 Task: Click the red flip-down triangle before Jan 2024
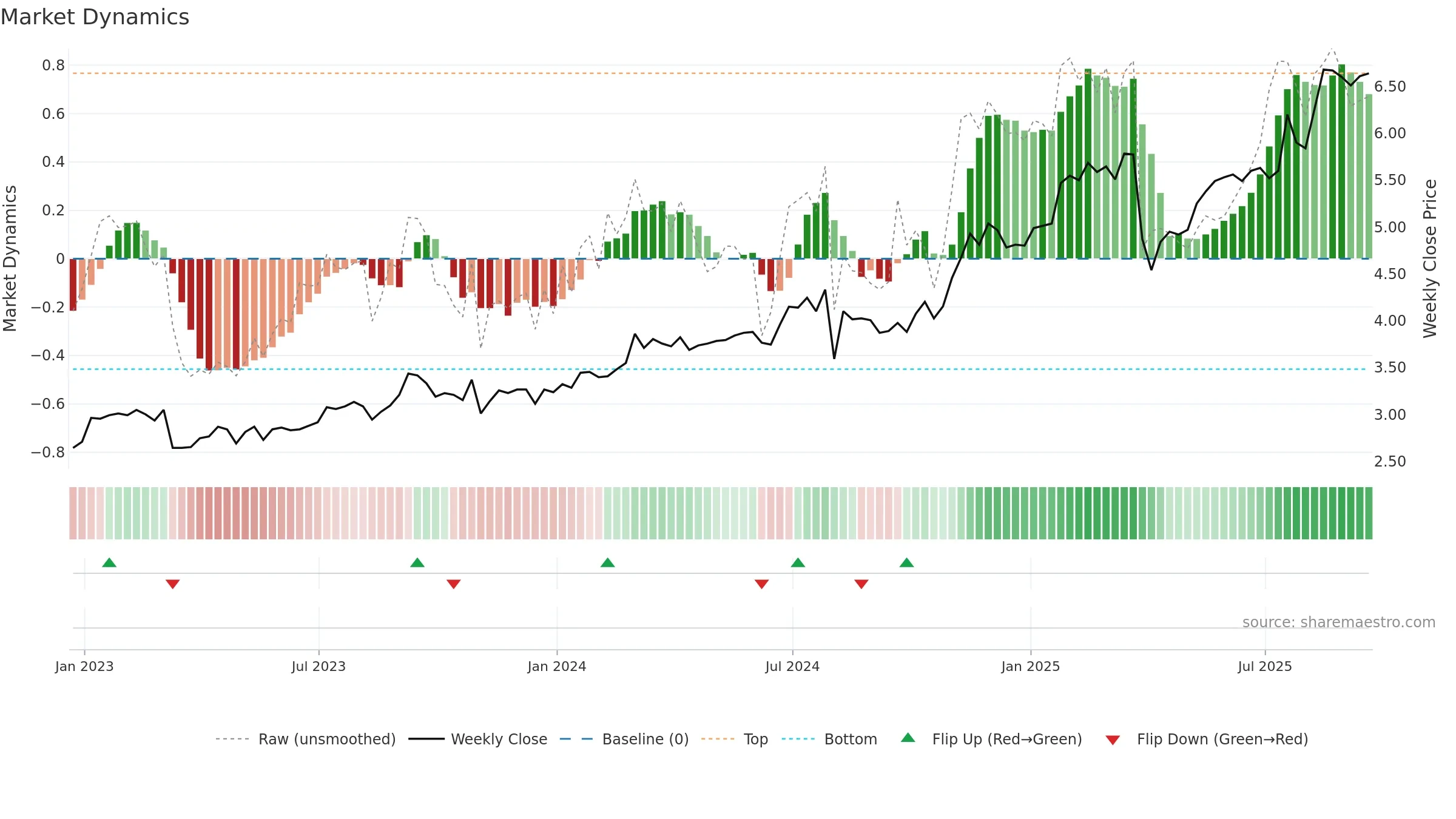[x=454, y=584]
